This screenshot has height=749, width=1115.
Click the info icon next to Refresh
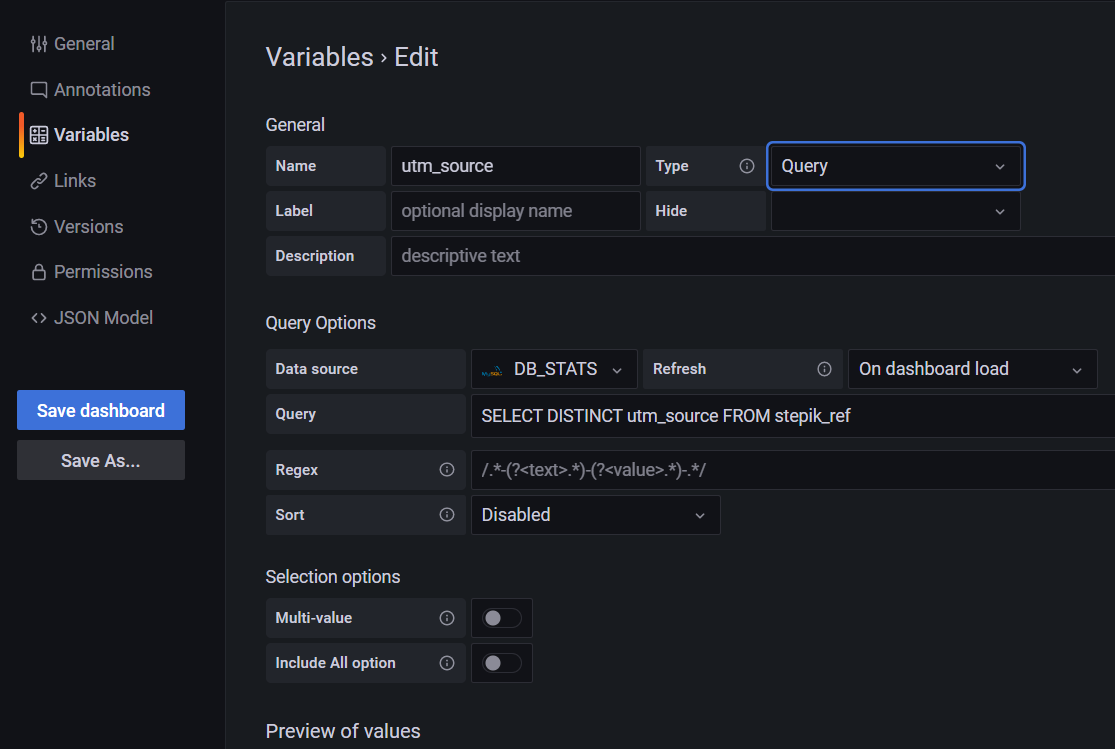click(823, 368)
